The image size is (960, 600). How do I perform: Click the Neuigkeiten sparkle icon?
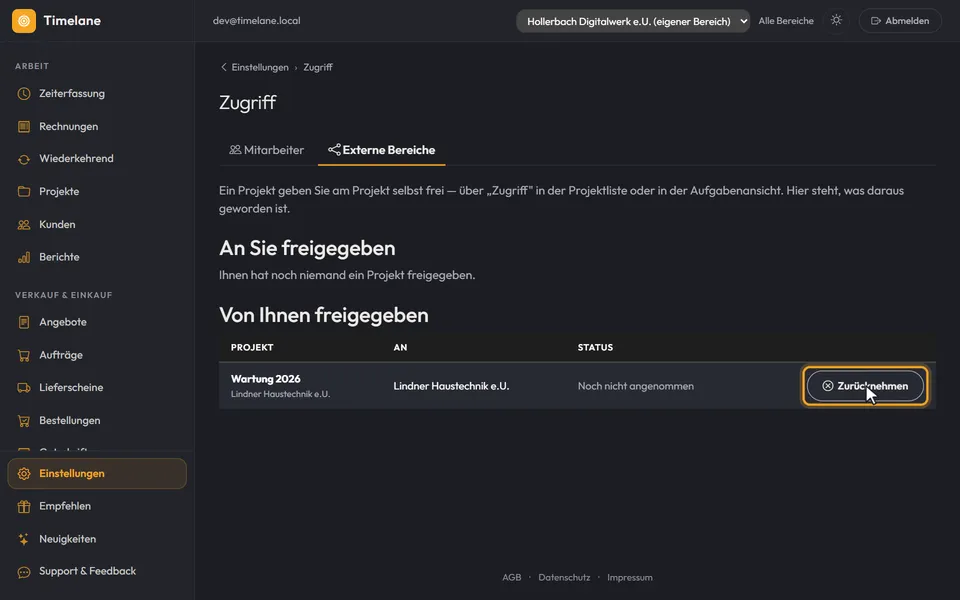(24, 539)
